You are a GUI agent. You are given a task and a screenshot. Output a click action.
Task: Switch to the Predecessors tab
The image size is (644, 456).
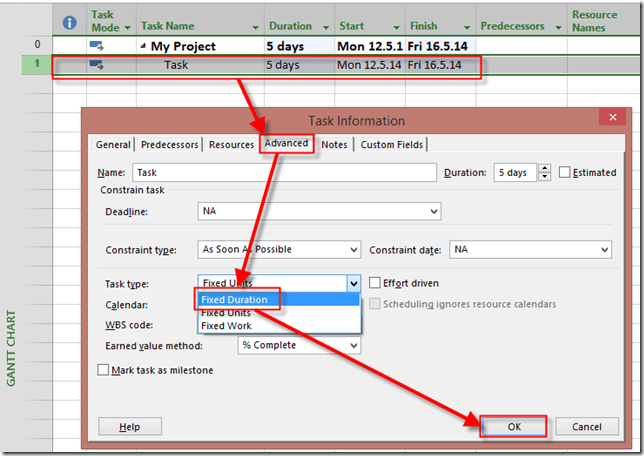[x=170, y=145]
